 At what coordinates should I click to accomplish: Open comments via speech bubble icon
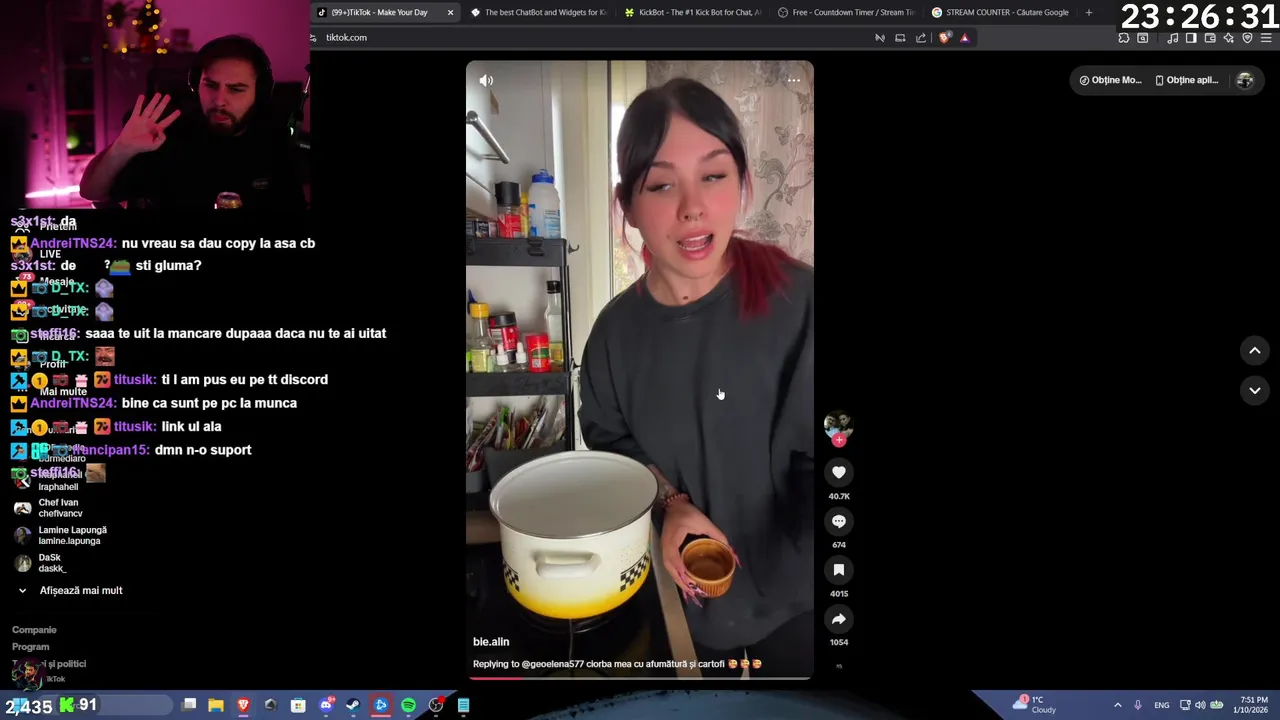coord(839,521)
